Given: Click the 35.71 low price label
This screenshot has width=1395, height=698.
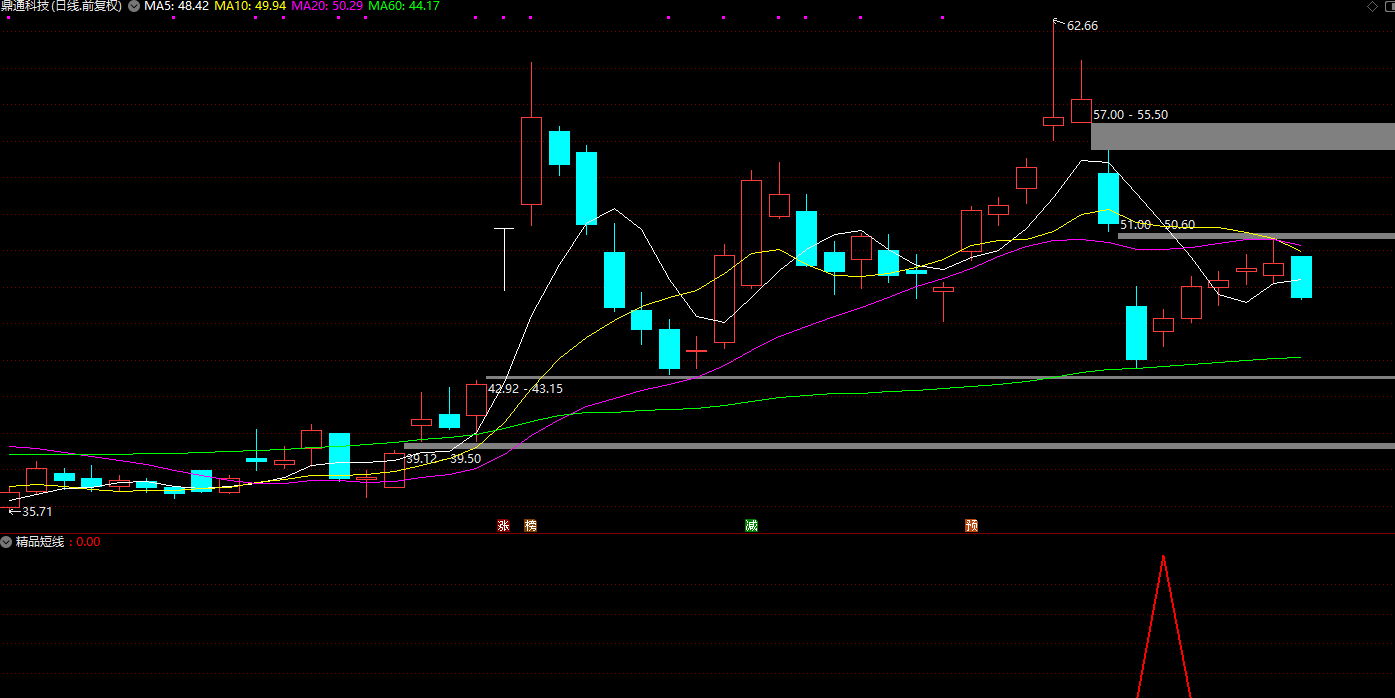Looking at the screenshot, I should (36, 511).
